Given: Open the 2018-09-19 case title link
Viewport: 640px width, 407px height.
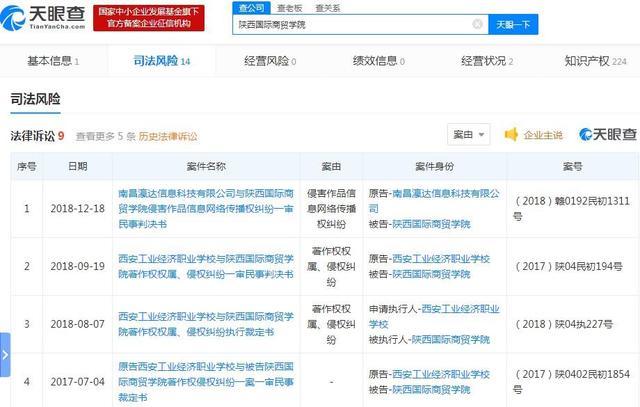Looking at the screenshot, I should (x=206, y=266).
